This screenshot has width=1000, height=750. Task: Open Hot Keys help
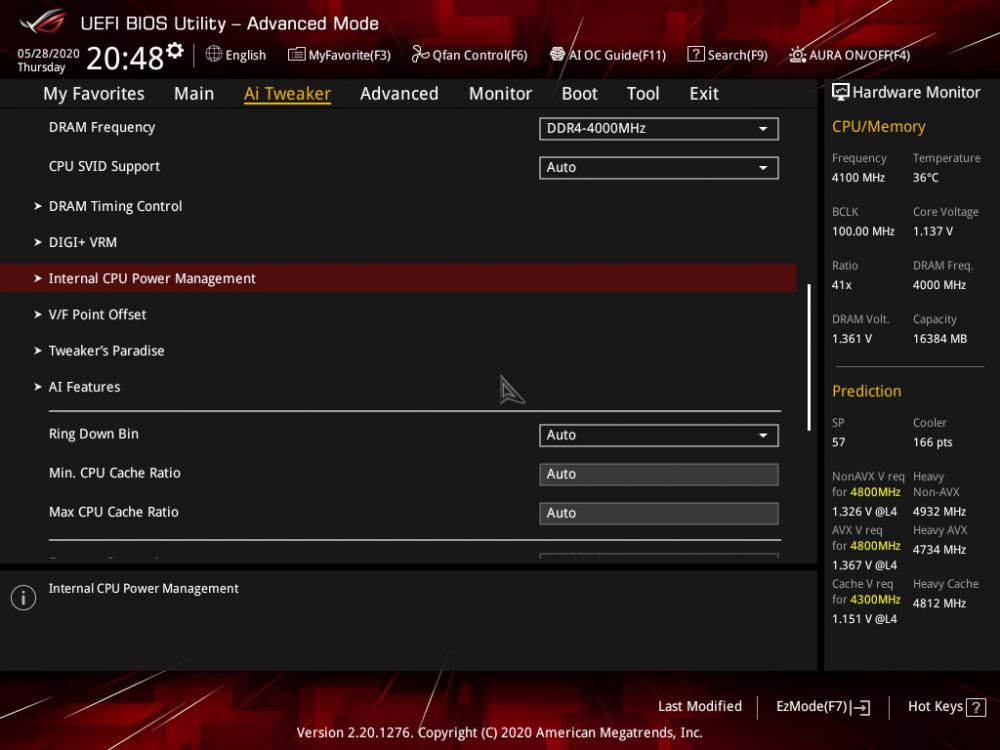pyautogui.click(x=946, y=707)
